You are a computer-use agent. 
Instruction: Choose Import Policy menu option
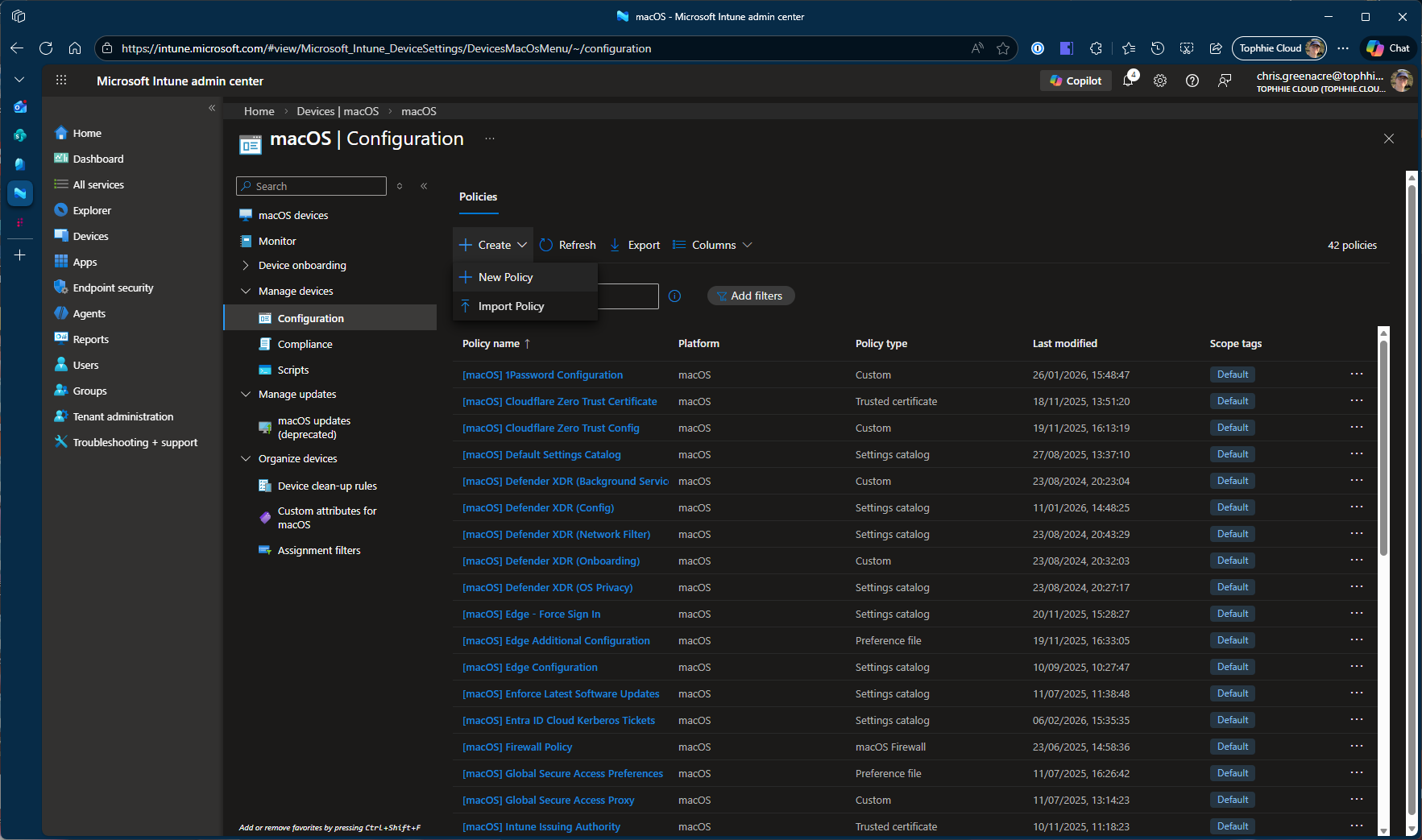pyautogui.click(x=511, y=306)
